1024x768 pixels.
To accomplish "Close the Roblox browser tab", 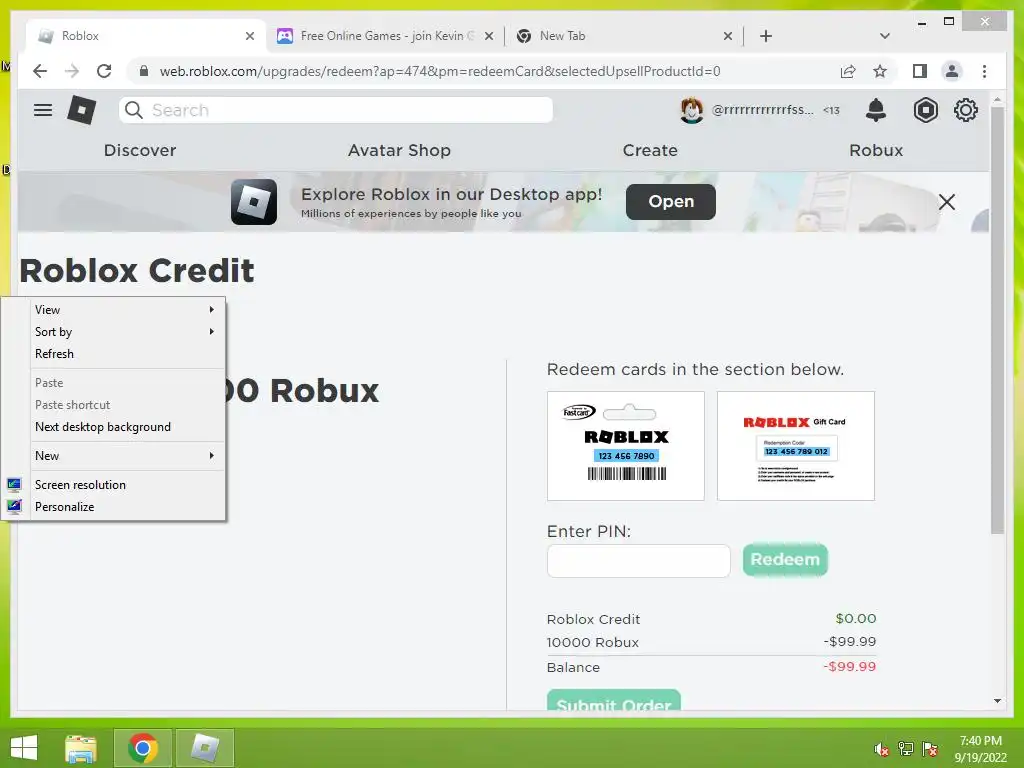I will click(x=249, y=36).
